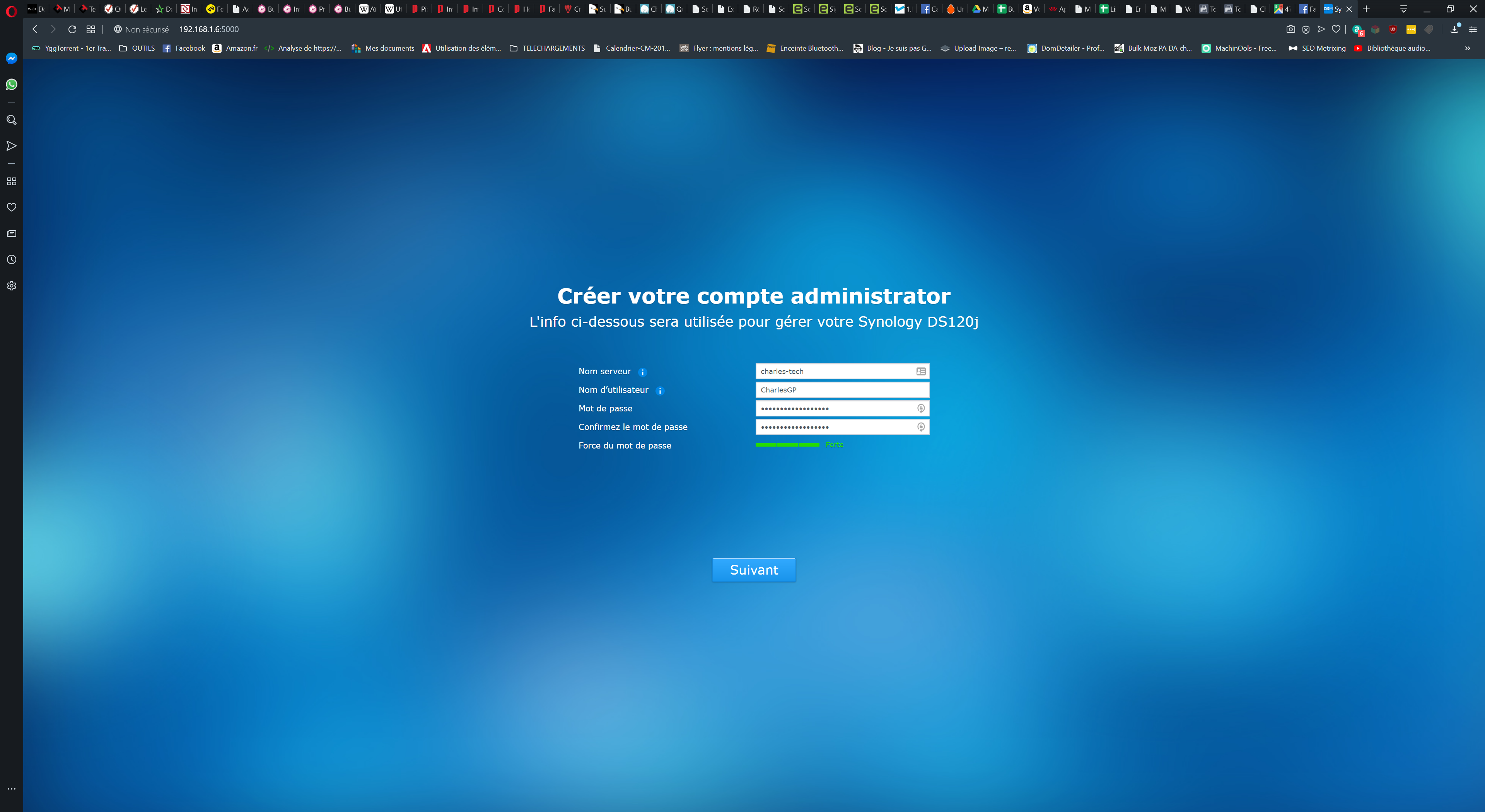The height and width of the screenshot is (812, 1485).
Task: Reload the page with refresh icon
Action: (72, 29)
